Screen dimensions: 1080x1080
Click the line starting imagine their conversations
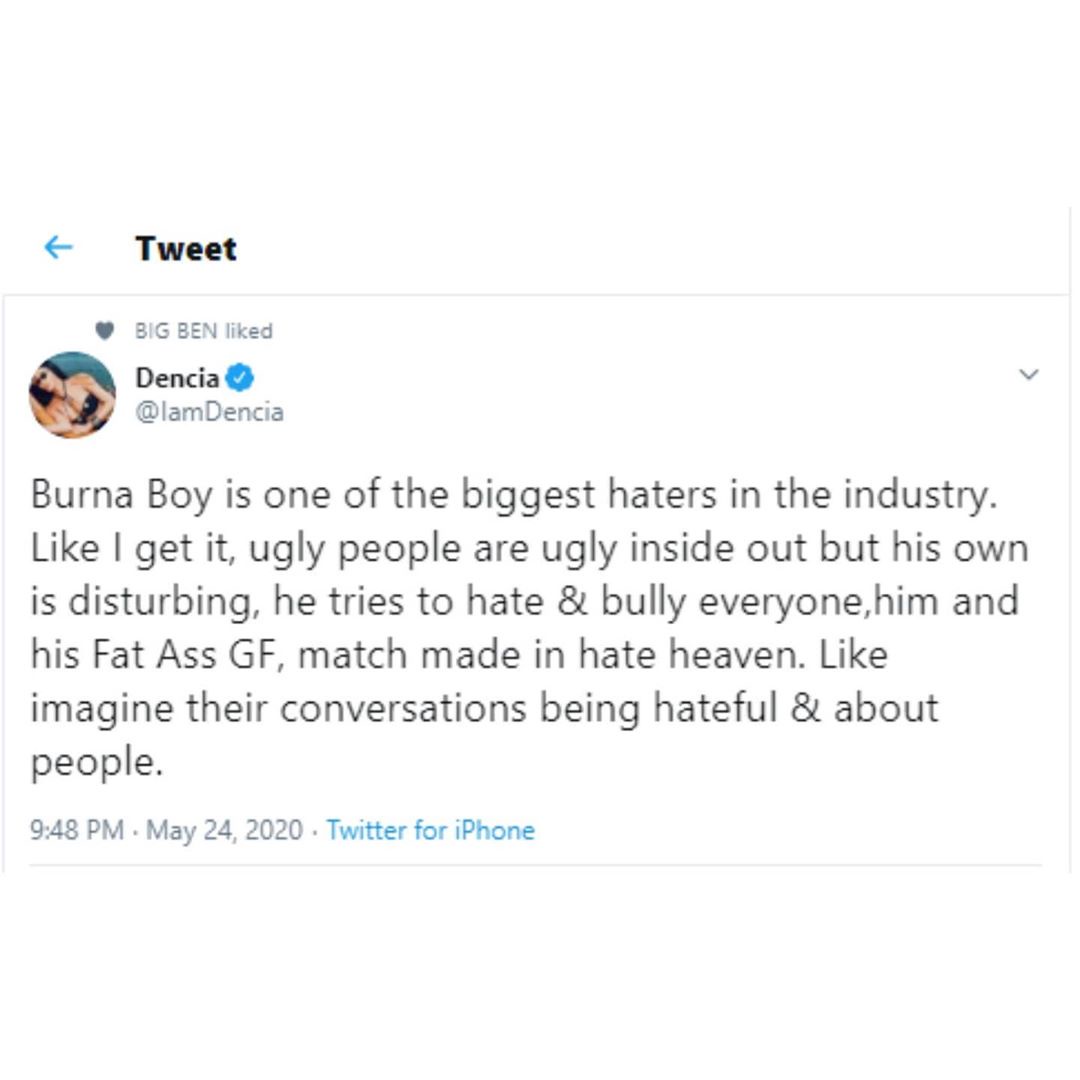484,708
